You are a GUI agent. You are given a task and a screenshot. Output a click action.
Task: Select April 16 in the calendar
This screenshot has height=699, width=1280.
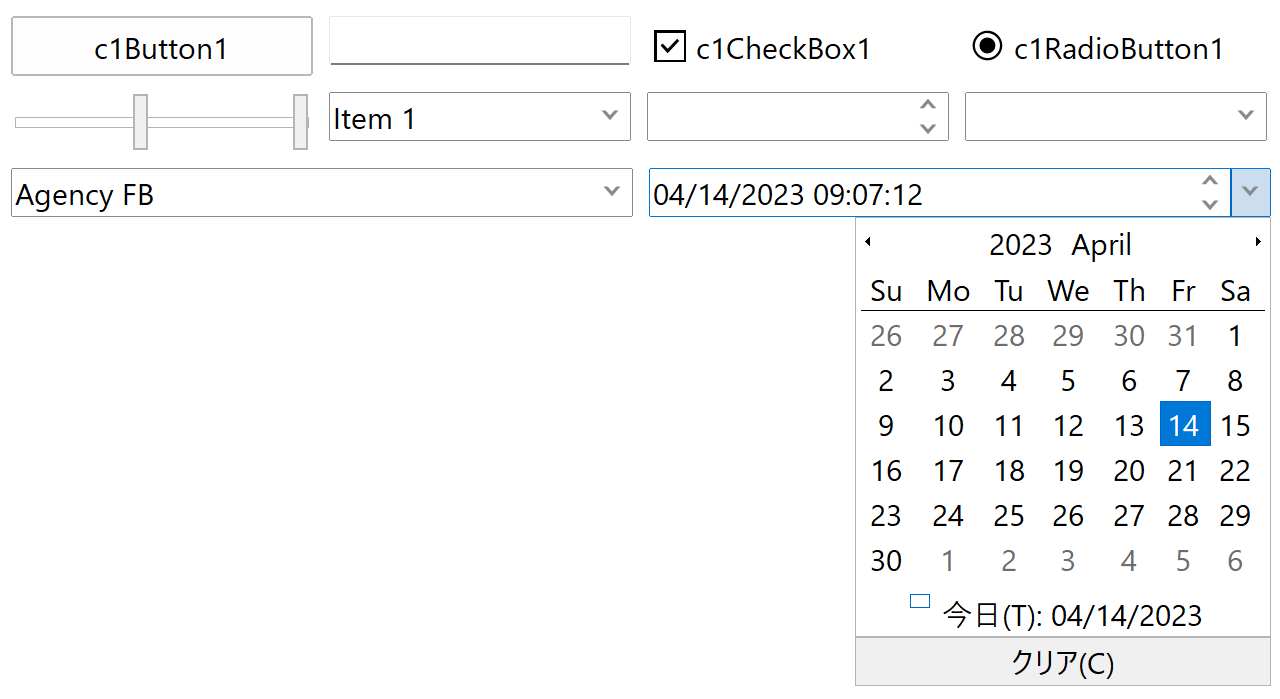click(886, 471)
